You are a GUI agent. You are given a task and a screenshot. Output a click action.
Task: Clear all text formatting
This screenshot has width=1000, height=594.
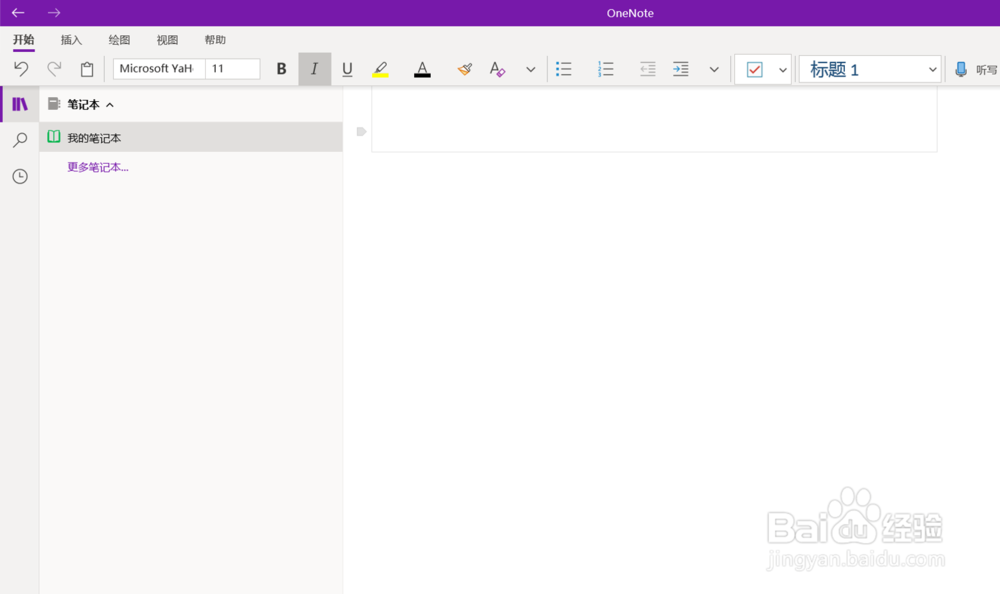click(497, 69)
